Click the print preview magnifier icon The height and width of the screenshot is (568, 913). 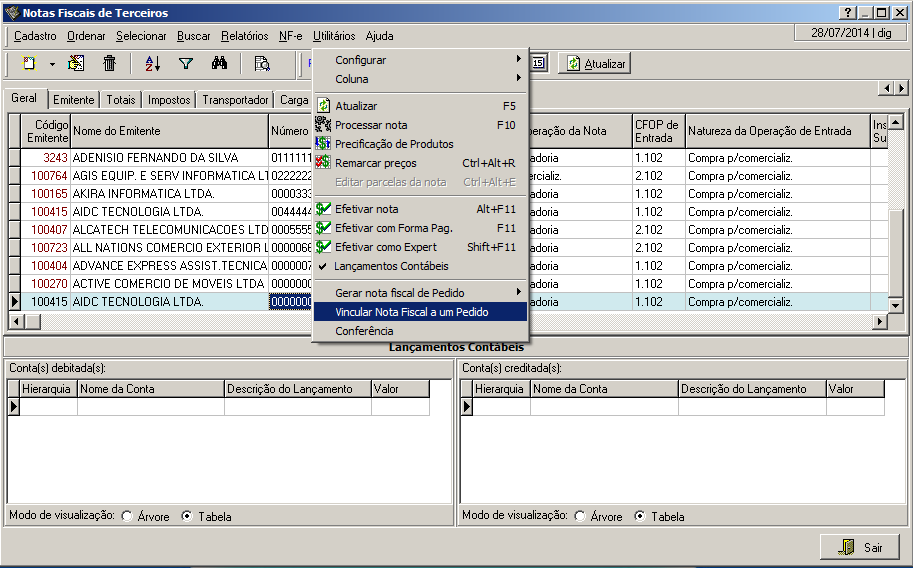pos(262,64)
